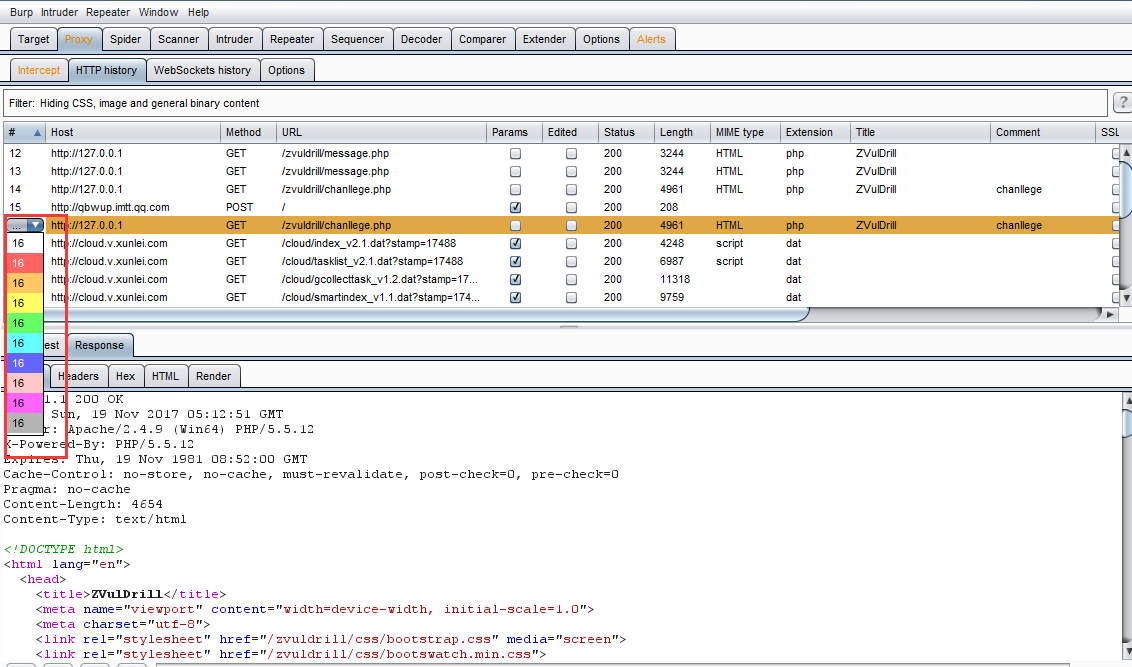Sort by the Length column header

click(682, 132)
